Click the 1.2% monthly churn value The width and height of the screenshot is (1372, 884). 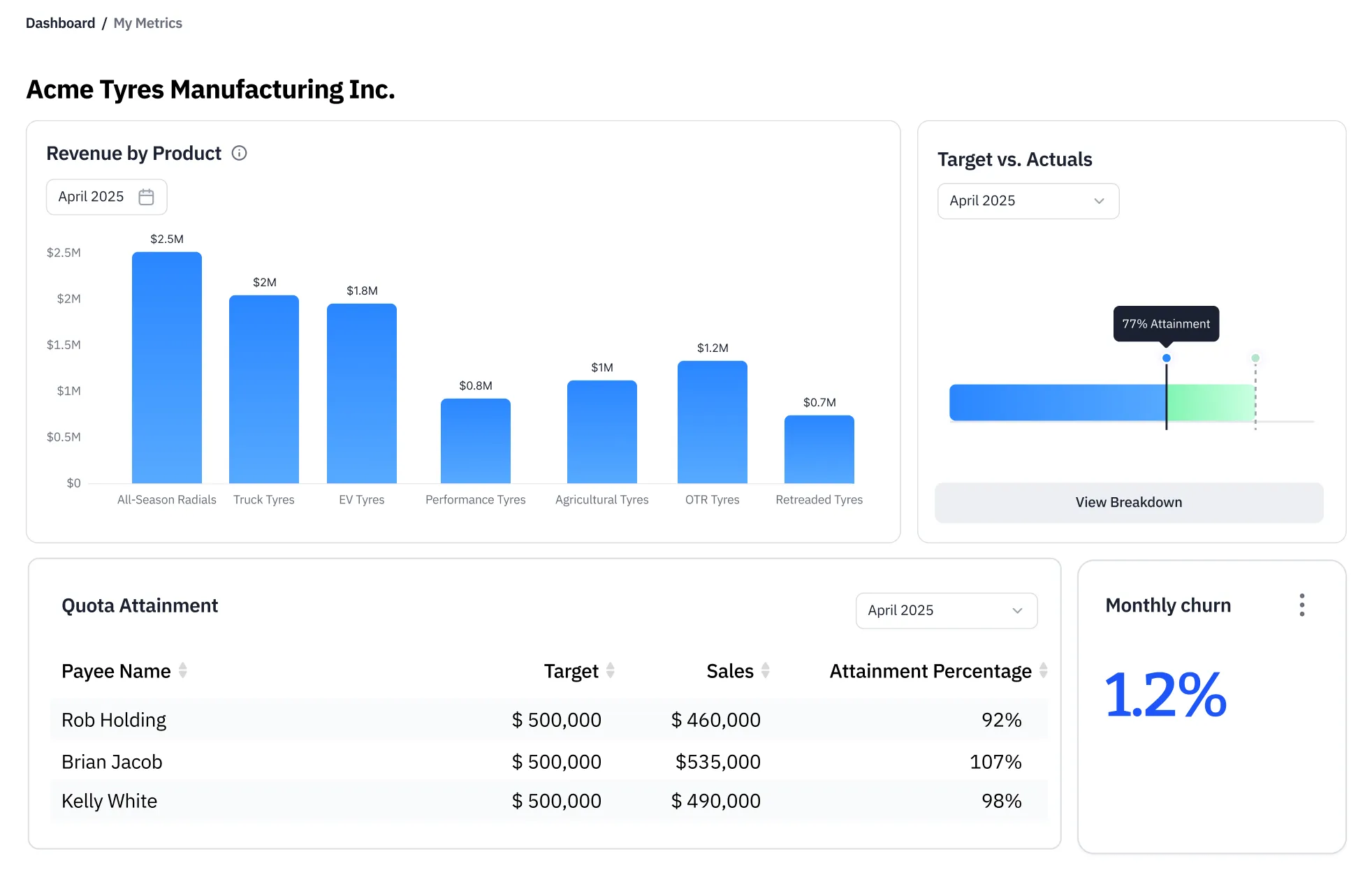(x=1165, y=695)
